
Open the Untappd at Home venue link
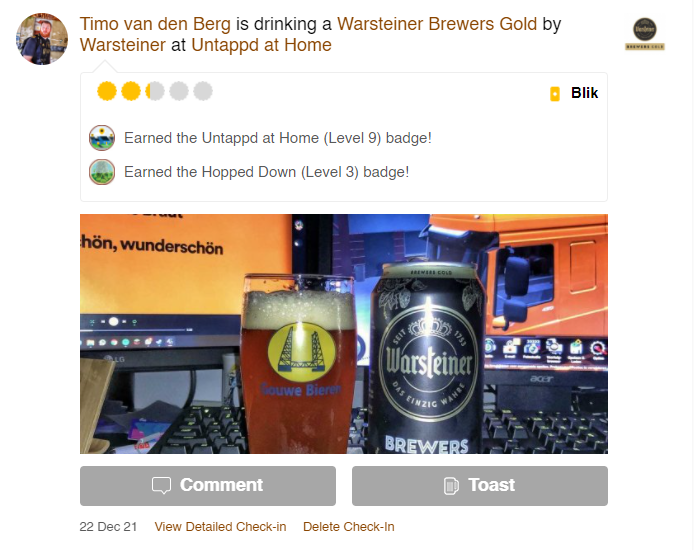(x=262, y=45)
